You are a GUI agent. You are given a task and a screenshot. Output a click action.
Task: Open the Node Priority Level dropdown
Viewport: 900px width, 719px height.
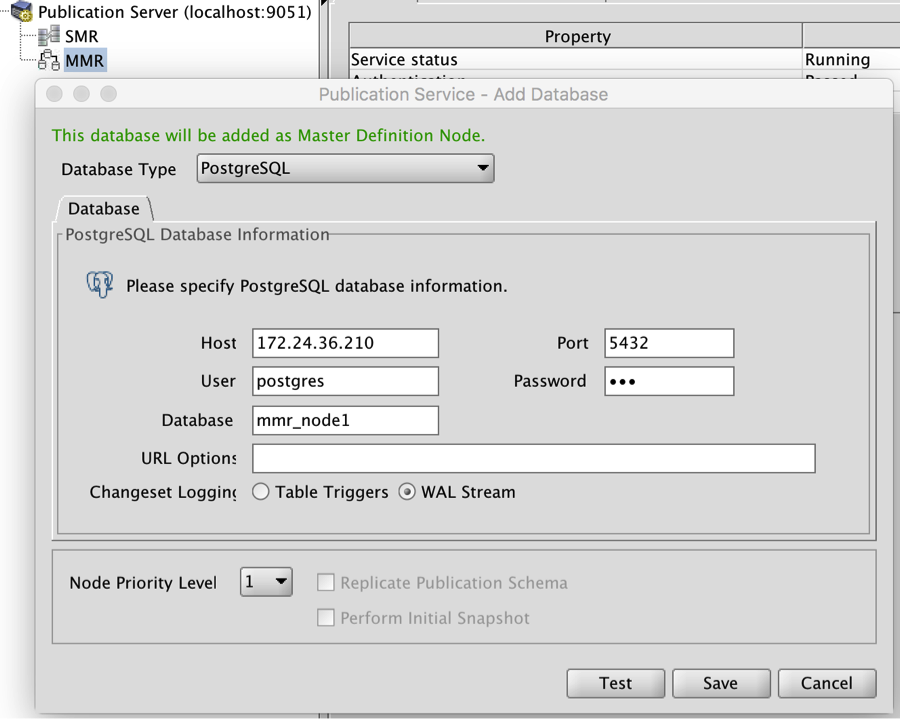point(266,582)
